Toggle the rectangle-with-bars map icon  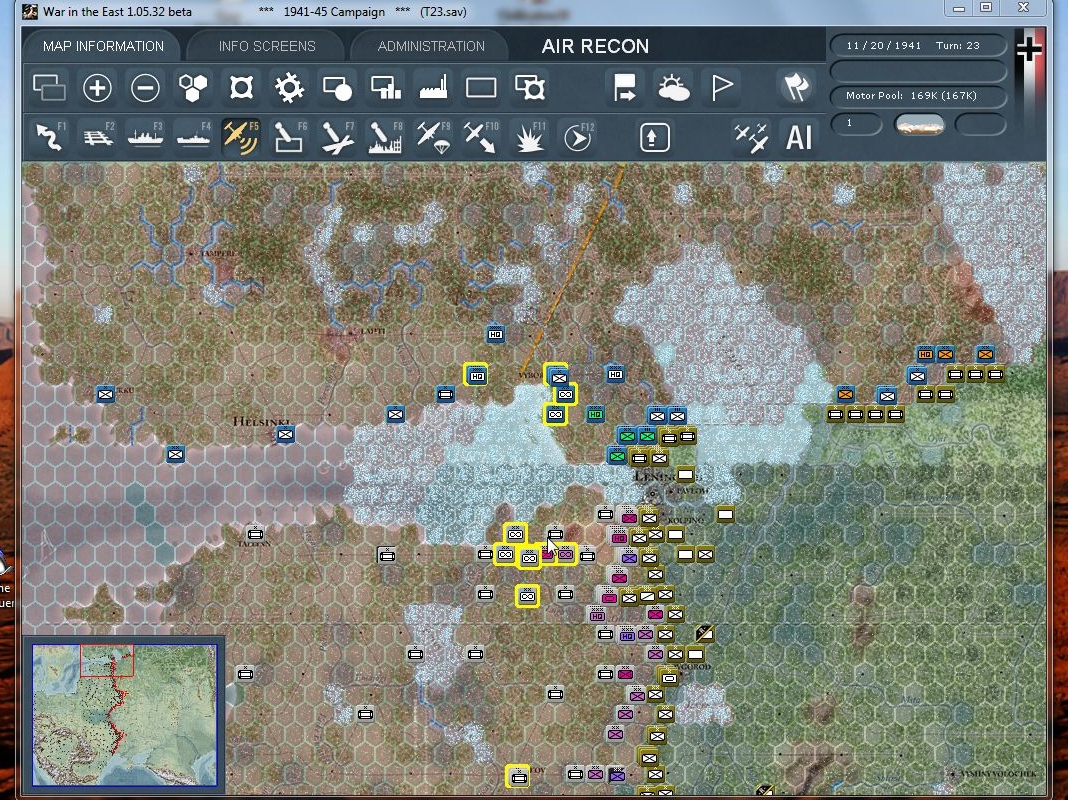pyautogui.click(x=386, y=88)
